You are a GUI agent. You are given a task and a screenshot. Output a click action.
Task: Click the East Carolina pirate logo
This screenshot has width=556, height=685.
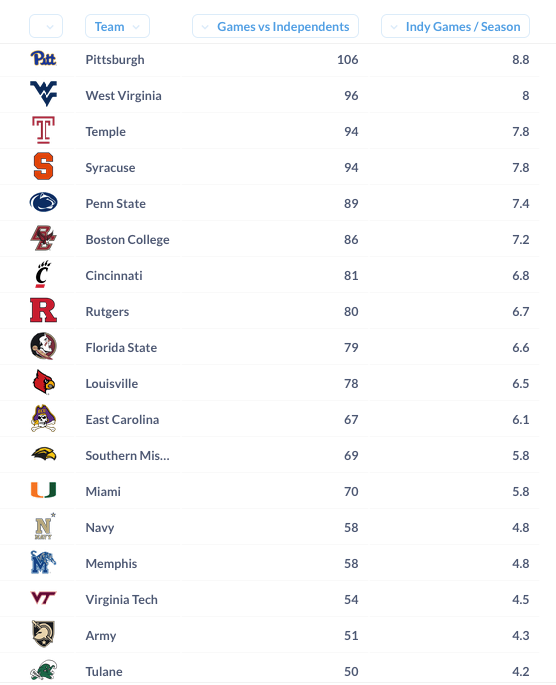point(43,419)
